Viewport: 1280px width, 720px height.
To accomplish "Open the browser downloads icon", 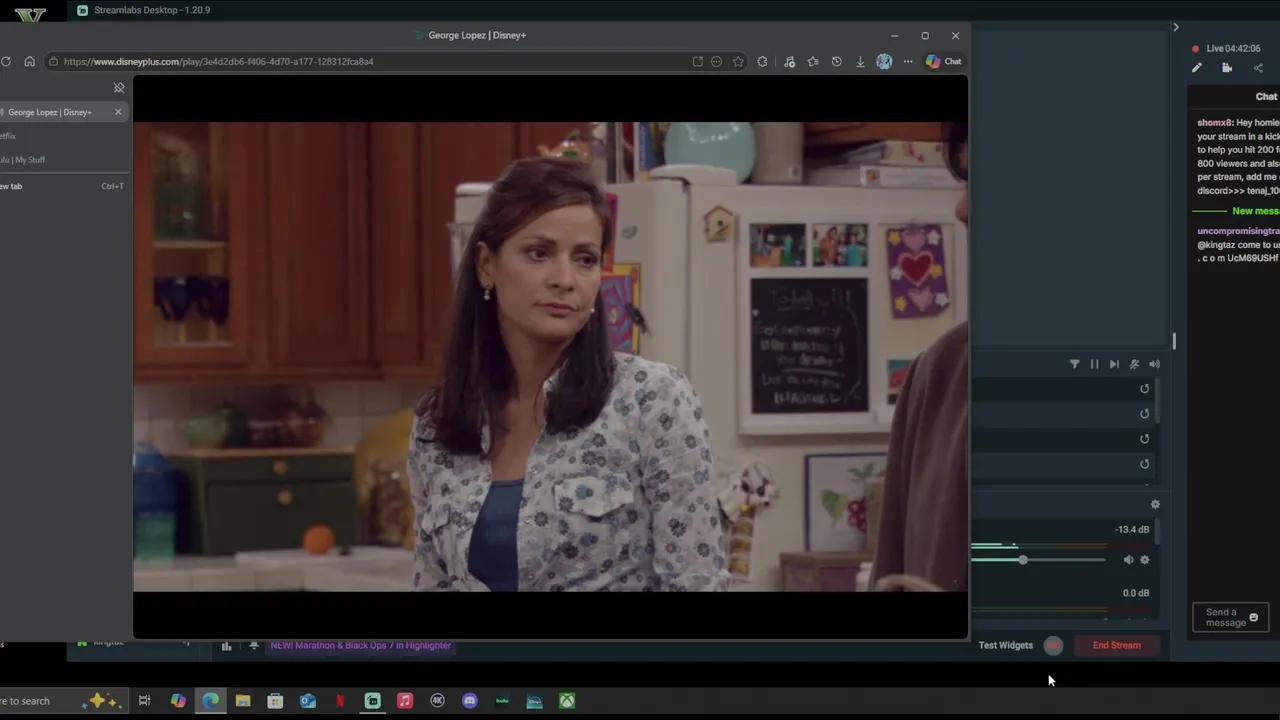I will 860,61.
